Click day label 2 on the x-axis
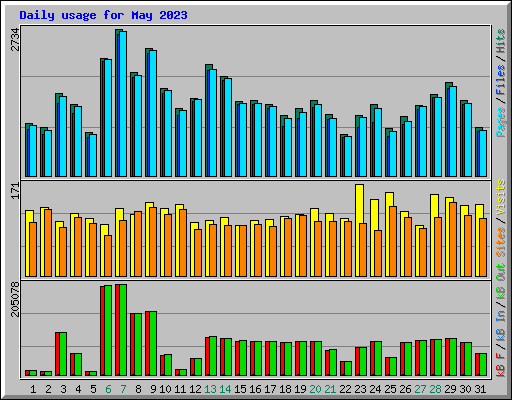The image size is (512, 400). point(48,389)
